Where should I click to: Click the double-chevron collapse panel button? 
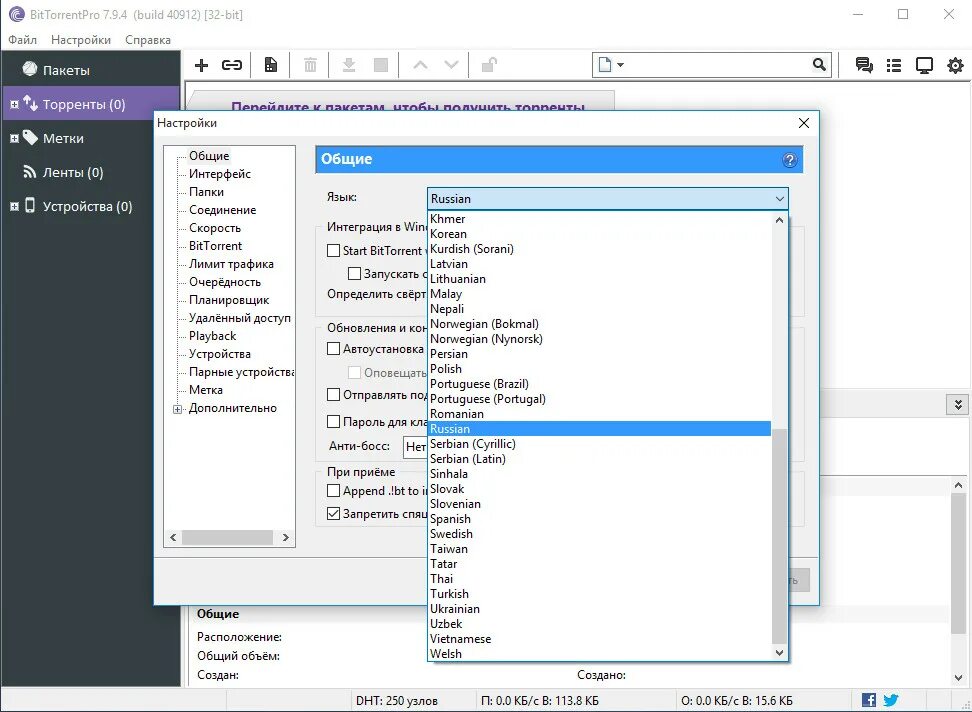click(x=958, y=405)
